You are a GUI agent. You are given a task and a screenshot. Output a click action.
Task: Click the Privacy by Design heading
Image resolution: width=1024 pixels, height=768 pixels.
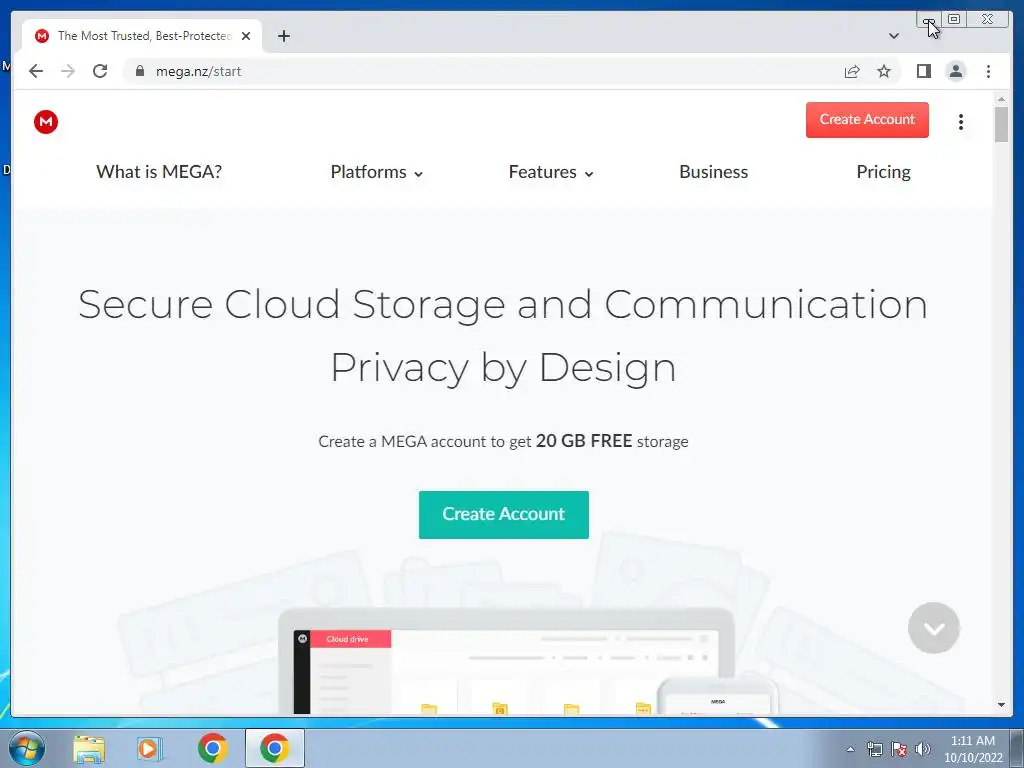click(x=503, y=367)
